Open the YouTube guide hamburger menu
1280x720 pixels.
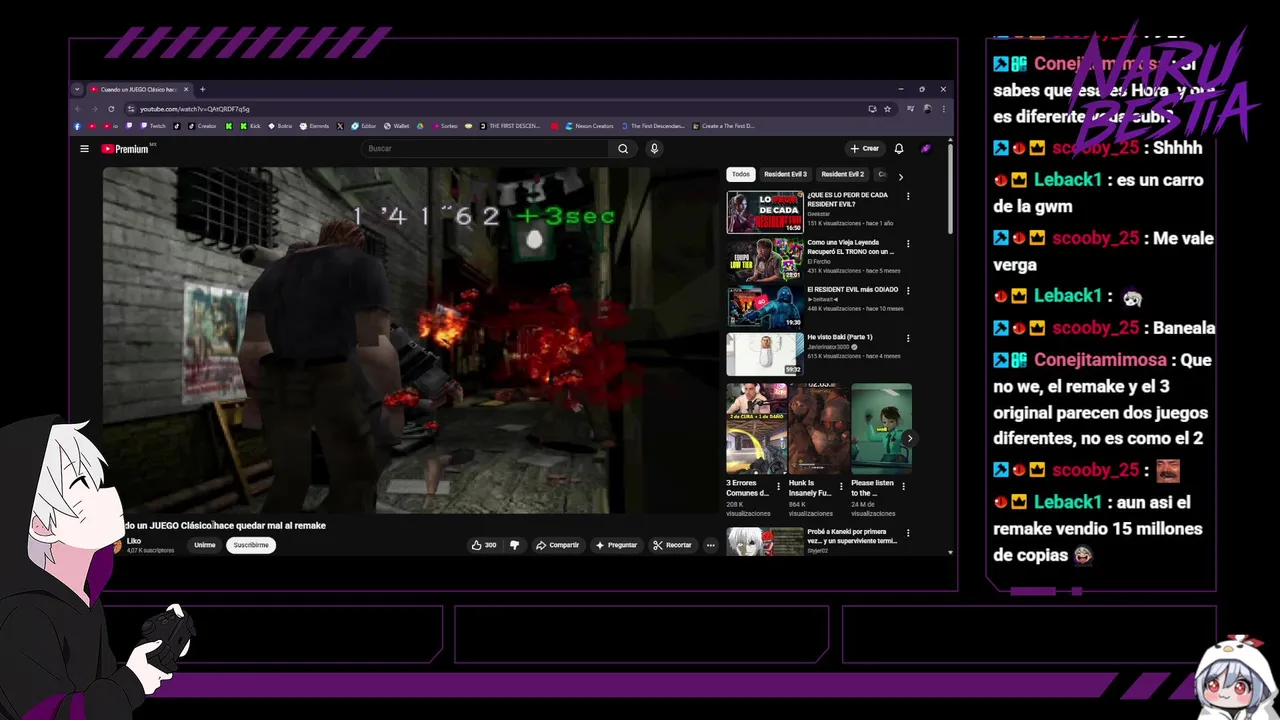click(x=84, y=149)
